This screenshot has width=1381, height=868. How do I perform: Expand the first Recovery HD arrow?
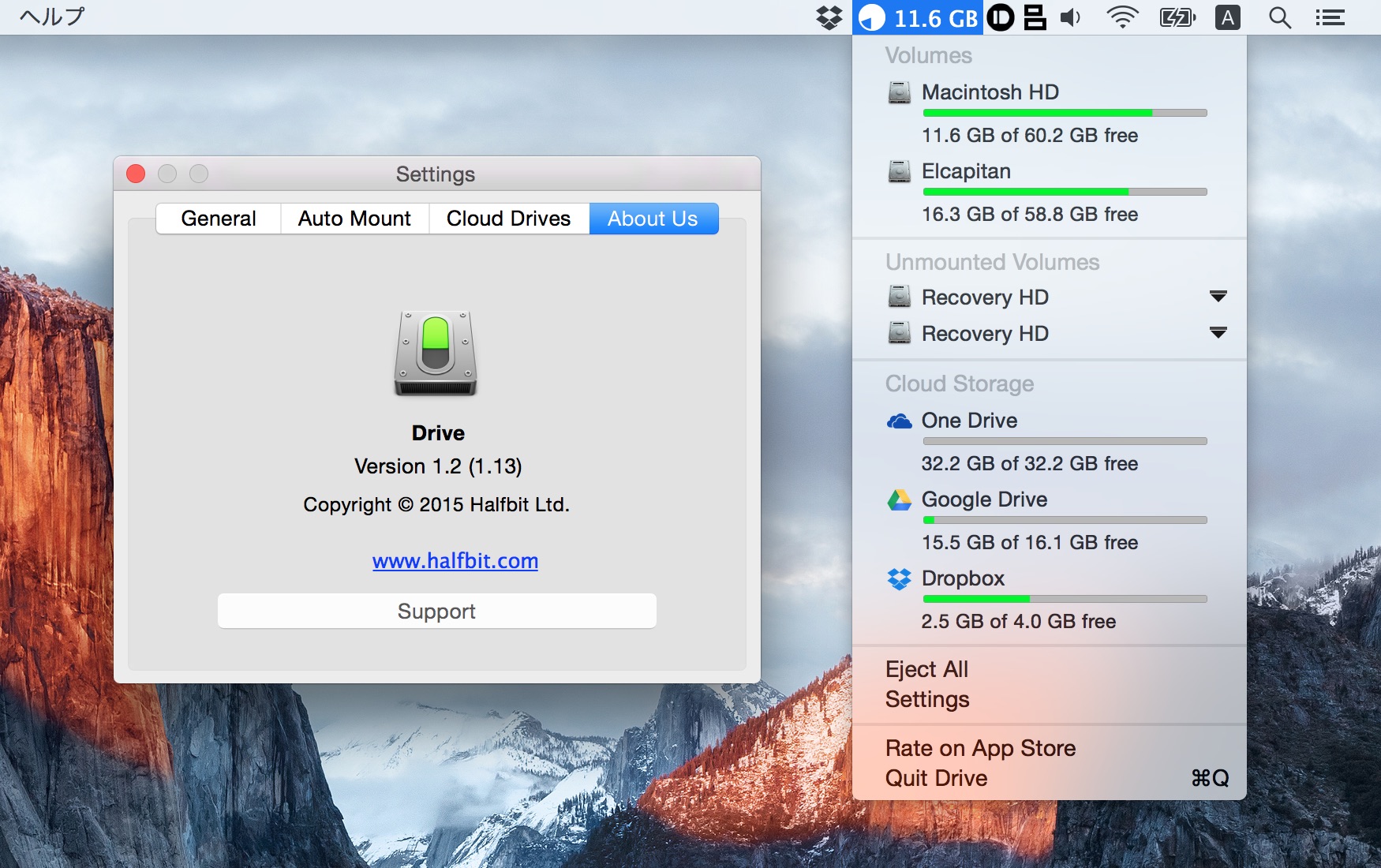pyautogui.click(x=1218, y=297)
